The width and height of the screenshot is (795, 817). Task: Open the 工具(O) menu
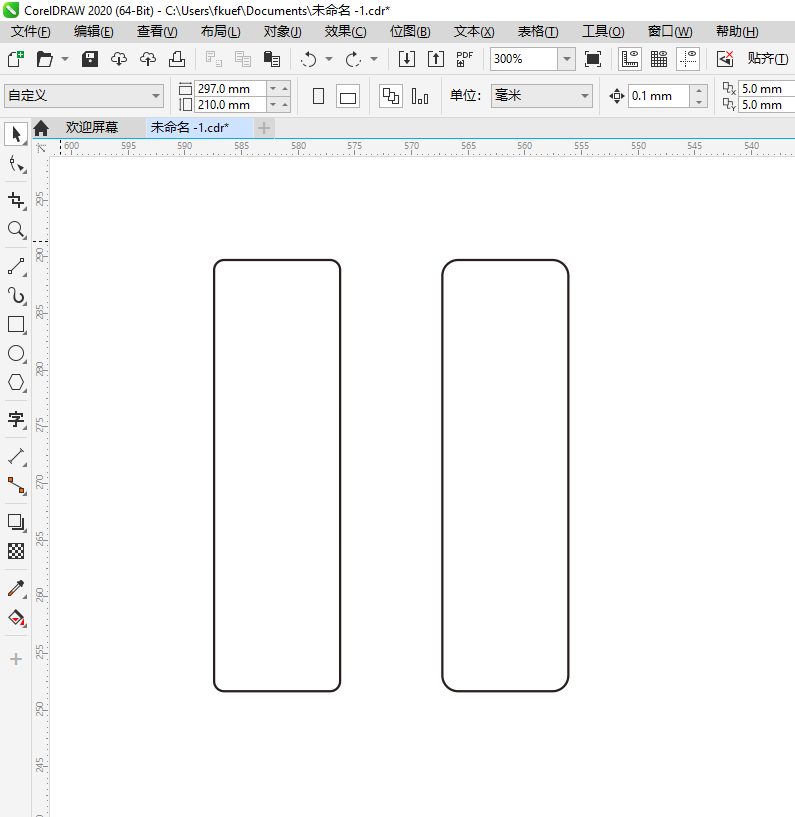click(603, 32)
